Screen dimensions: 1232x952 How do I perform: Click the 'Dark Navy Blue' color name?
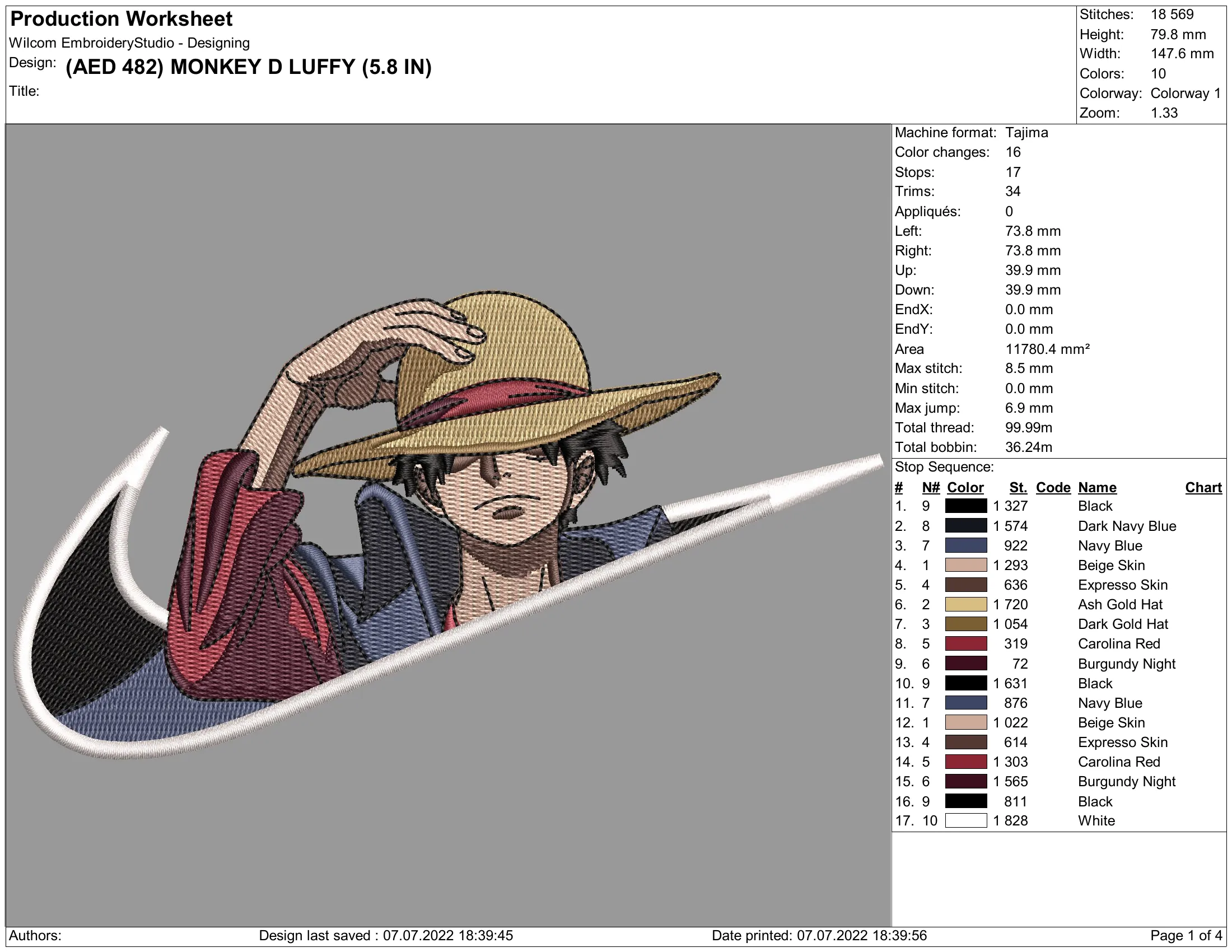[x=1127, y=526]
